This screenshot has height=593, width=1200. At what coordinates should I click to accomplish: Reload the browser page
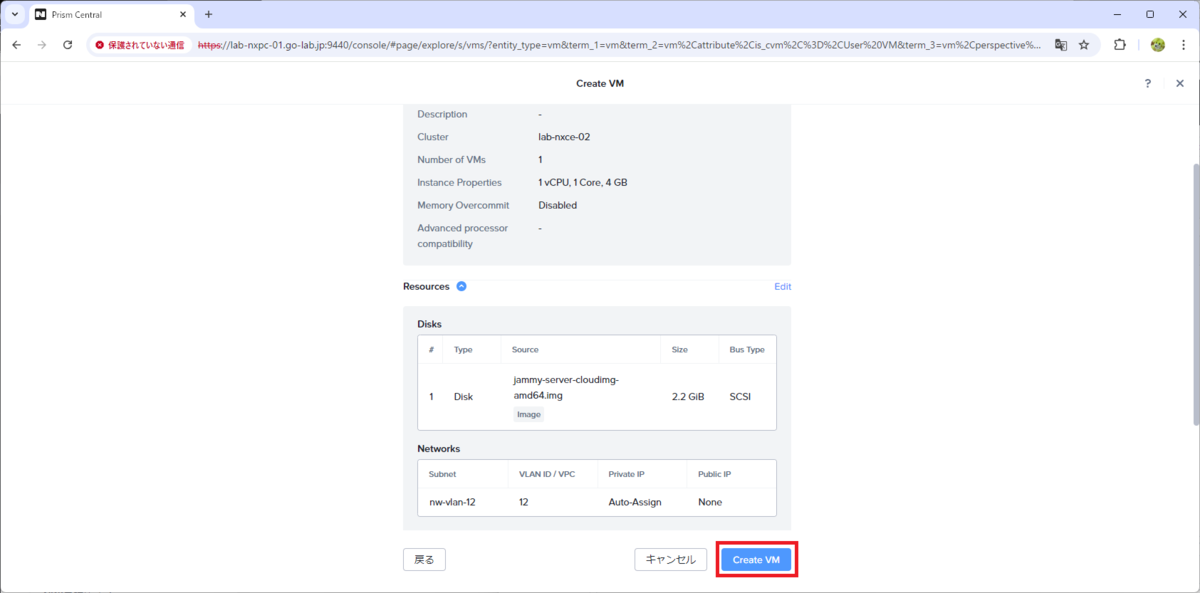pos(68,45)
